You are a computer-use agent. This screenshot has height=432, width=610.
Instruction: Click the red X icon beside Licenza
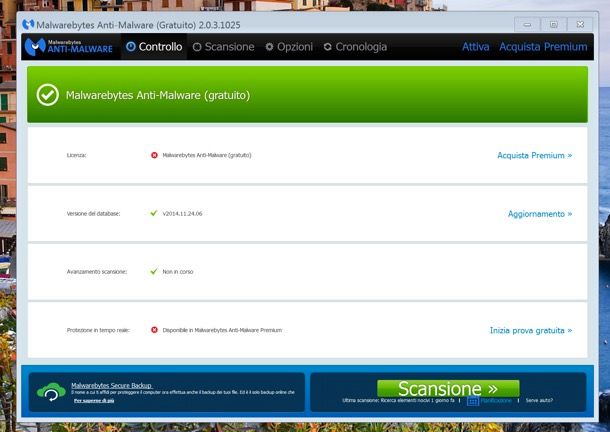(x=154, y=155)
